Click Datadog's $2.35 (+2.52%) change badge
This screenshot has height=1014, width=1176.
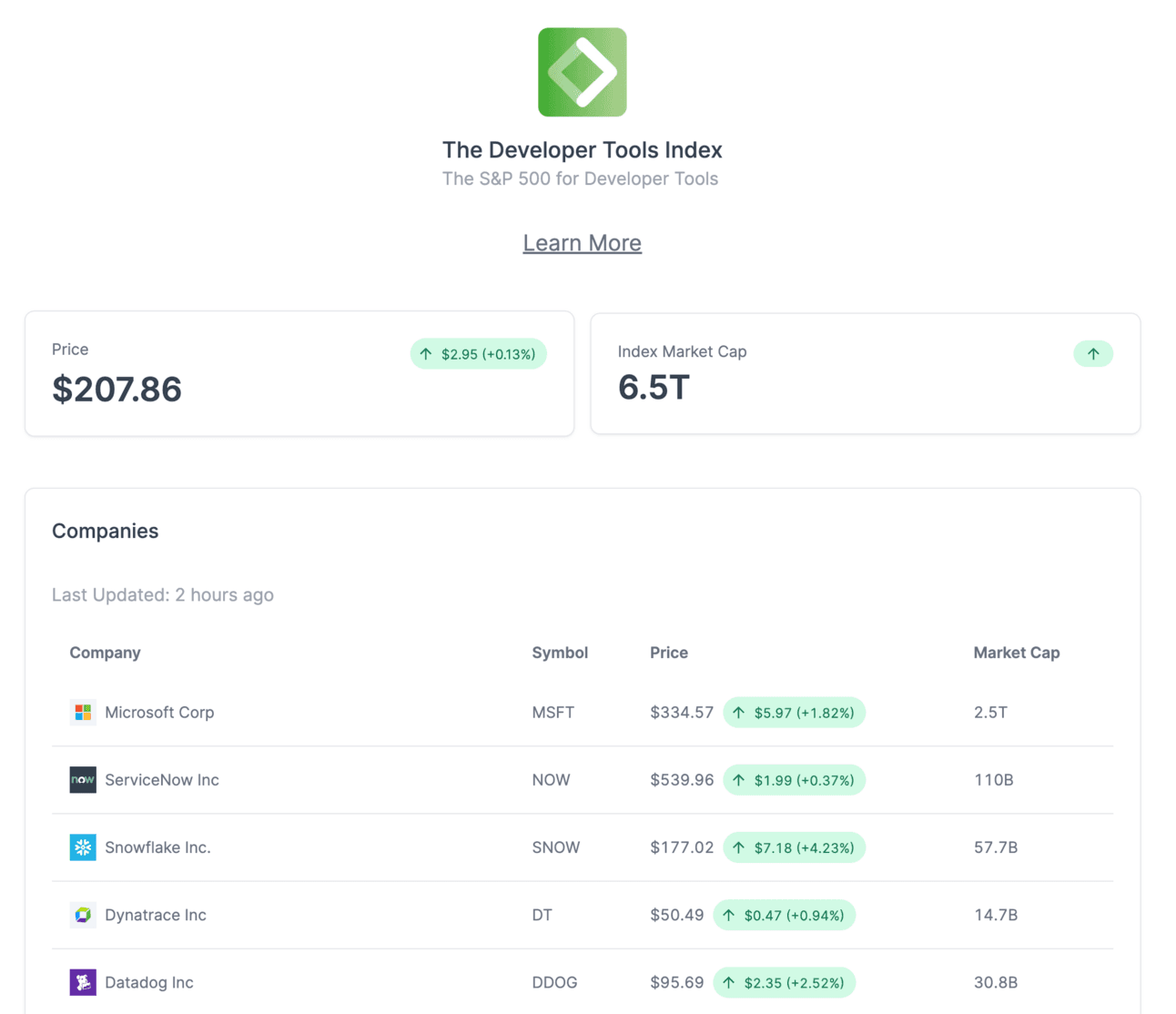pos(785,982)
